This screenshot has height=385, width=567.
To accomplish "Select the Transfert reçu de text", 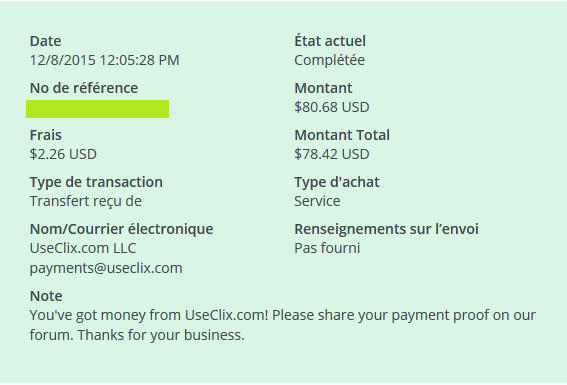I will [85, 201].
